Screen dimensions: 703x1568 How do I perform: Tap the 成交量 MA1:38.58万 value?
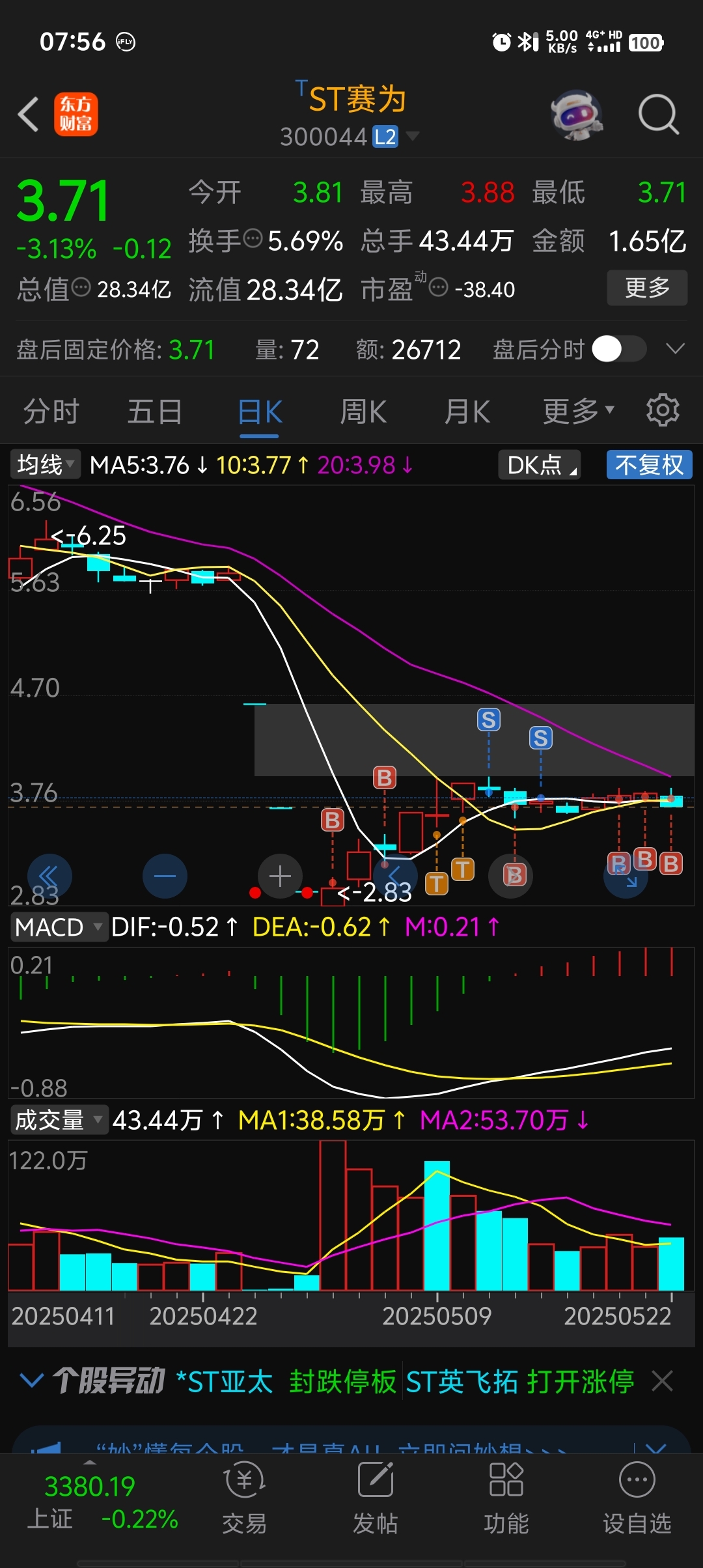coord(322,1120)
